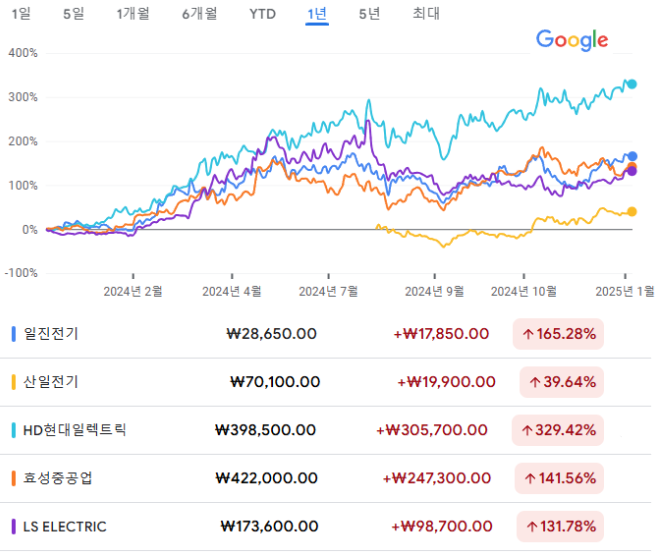
Task: Open the LS ELECTRIC stock row
Action: 325,526
